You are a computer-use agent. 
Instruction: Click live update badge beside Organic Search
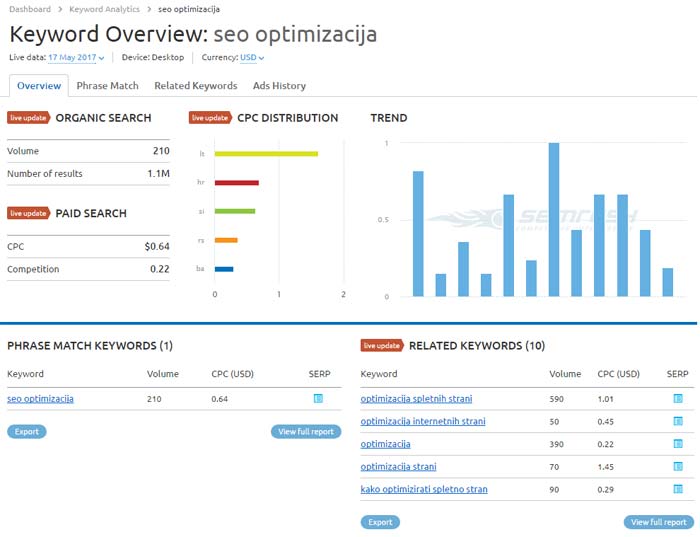[x=29, y=118]
